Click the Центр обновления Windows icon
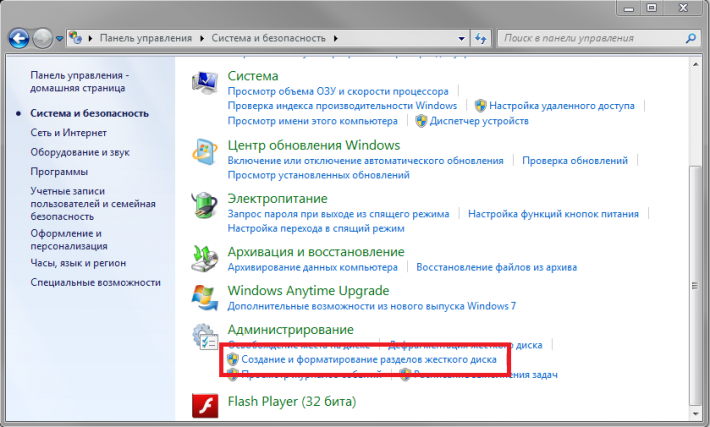 click(205, 152)
